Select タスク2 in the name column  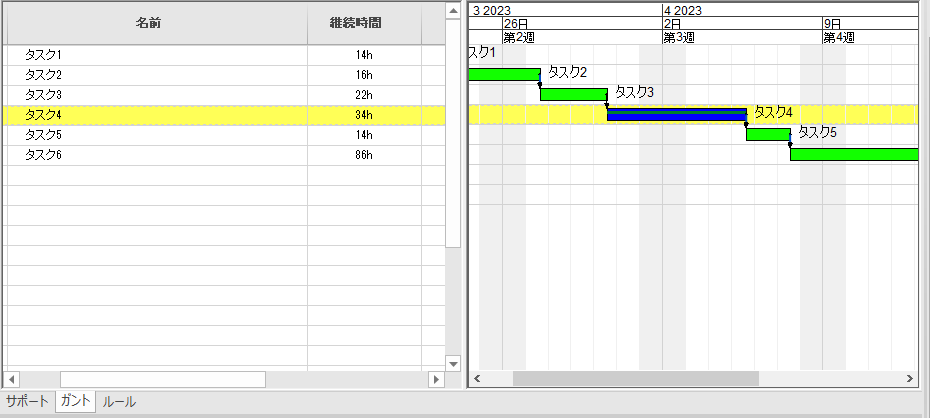43,75
